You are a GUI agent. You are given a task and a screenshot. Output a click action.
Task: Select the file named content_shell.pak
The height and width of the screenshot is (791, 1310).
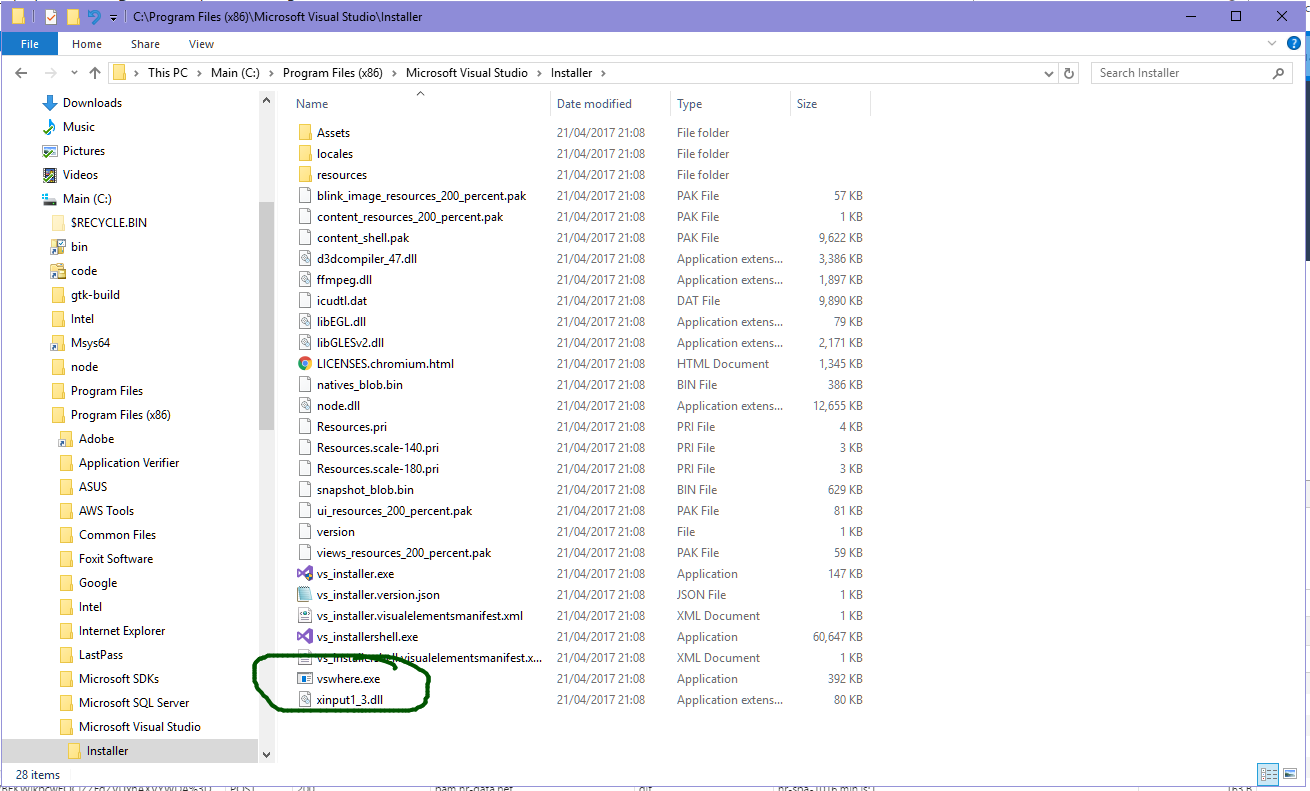pyautogui.click(x=363, y=238)
